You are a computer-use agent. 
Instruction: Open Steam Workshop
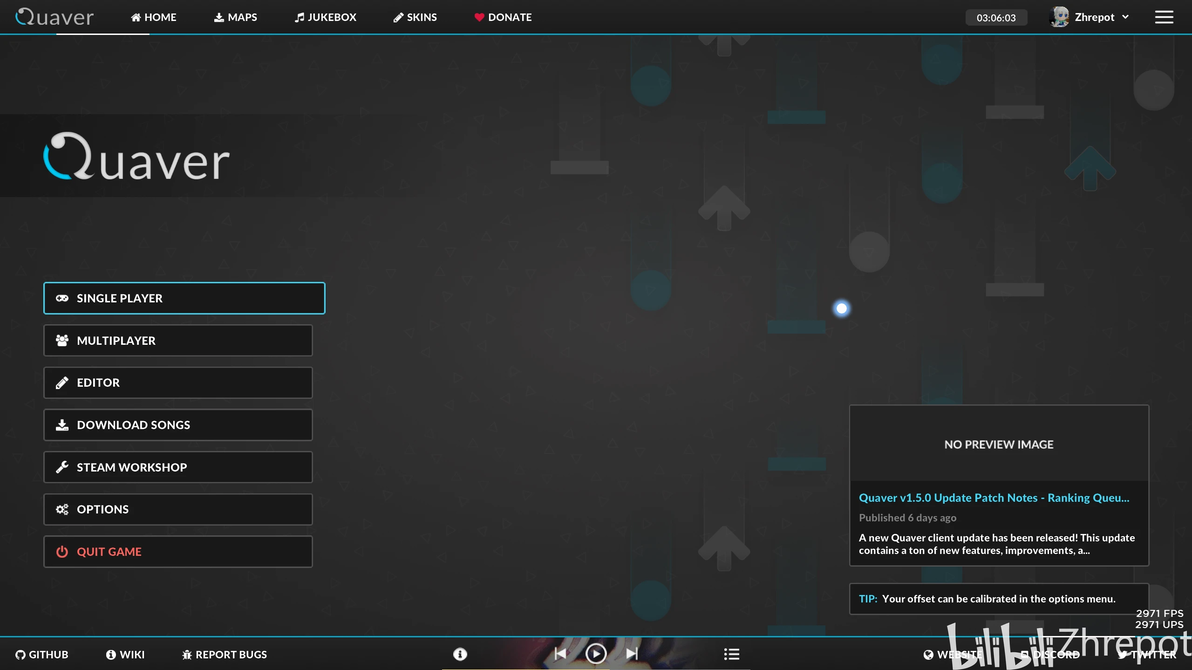[178, 467]
